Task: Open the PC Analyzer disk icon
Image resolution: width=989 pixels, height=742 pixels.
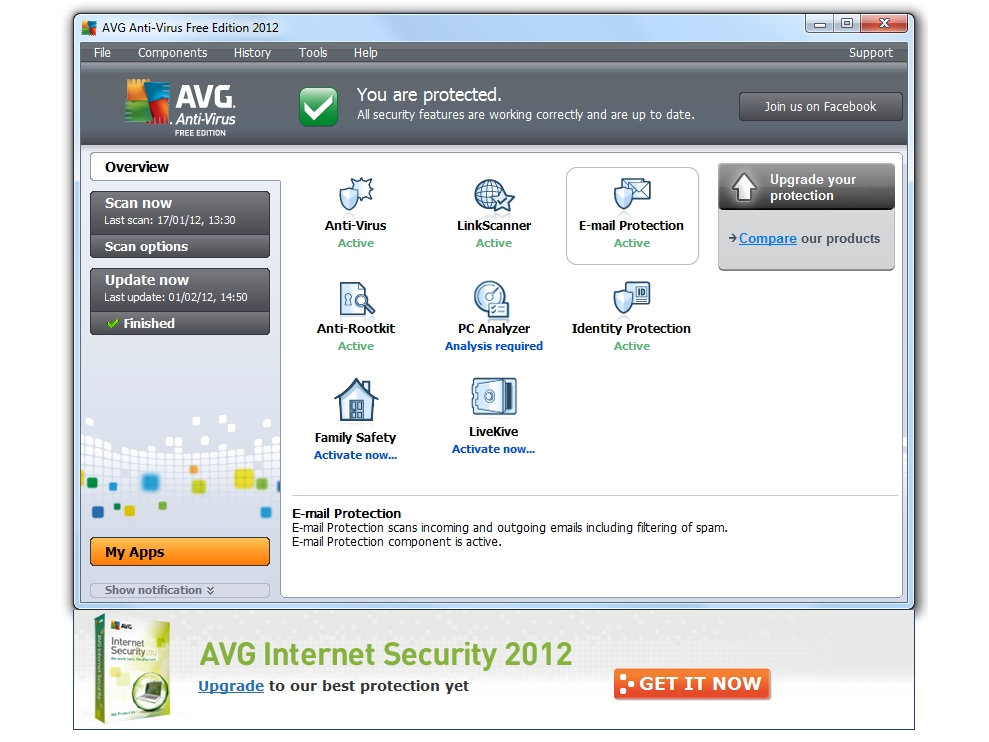Action: coord(492,298)
